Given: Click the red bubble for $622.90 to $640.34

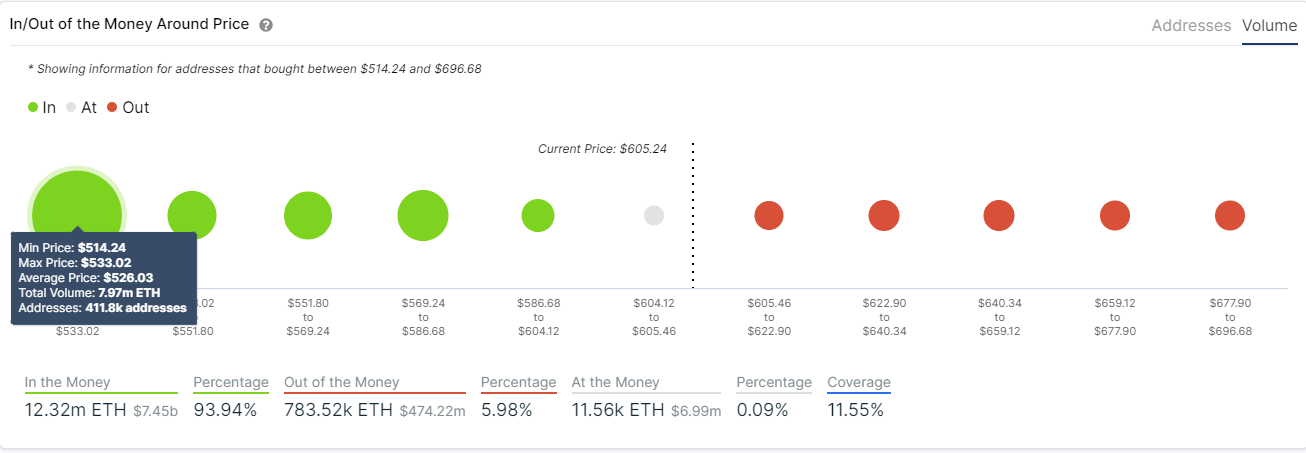Looking at the screenshot, I should pos(884,215).
